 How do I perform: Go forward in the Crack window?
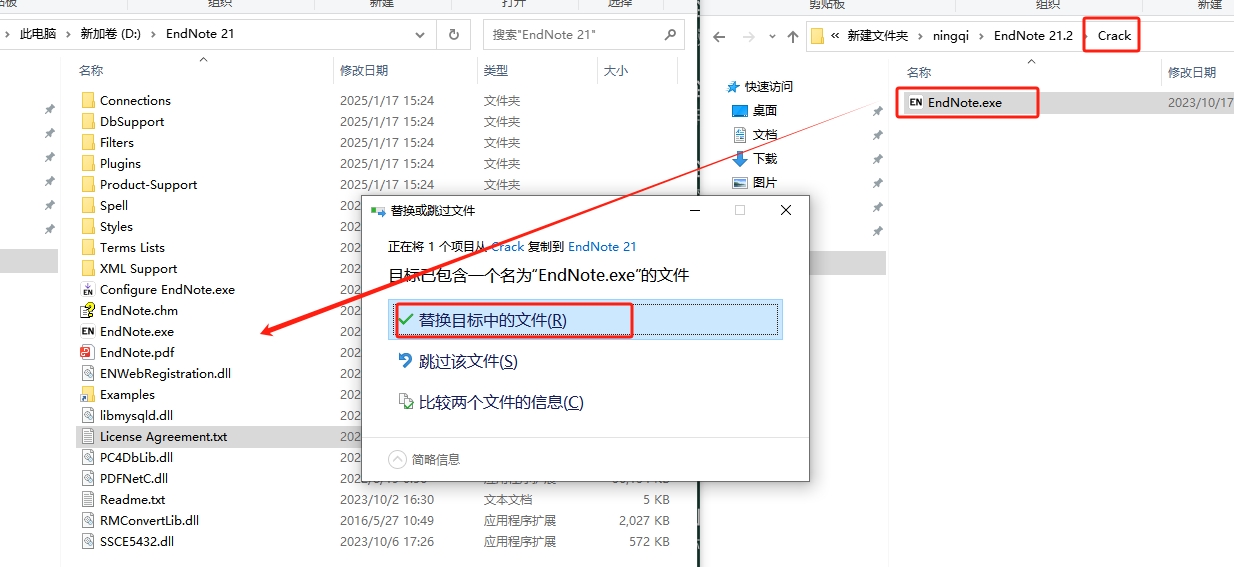point(747,36)
